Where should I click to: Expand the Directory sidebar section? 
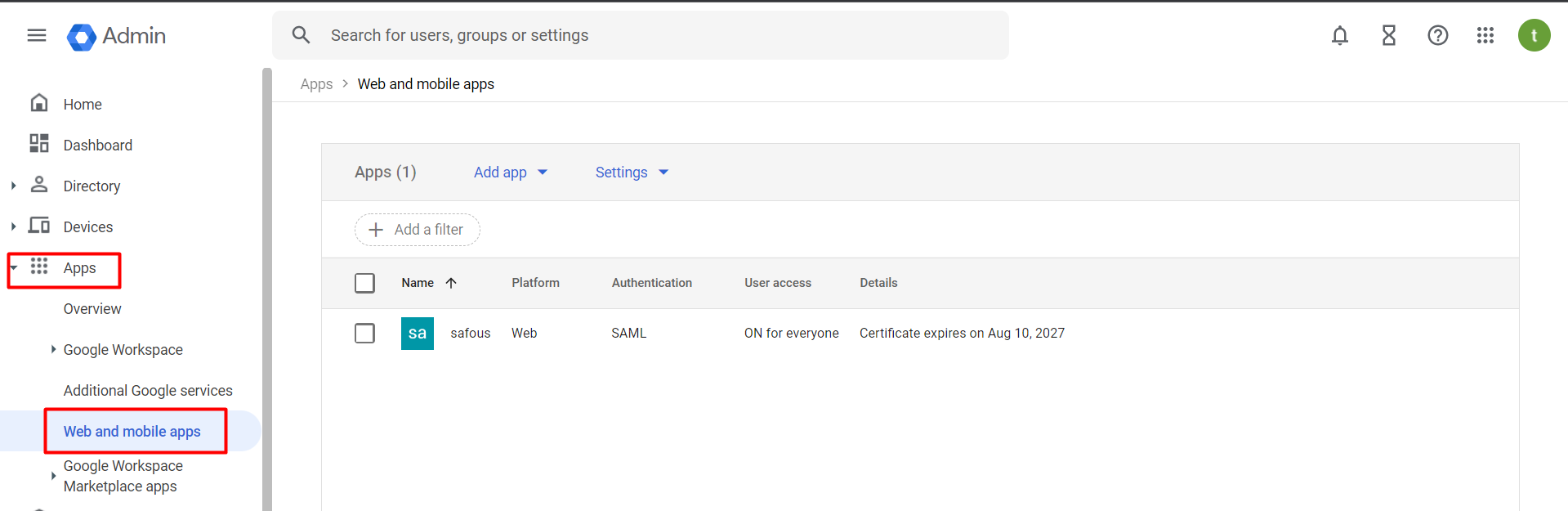coord(13,186)
